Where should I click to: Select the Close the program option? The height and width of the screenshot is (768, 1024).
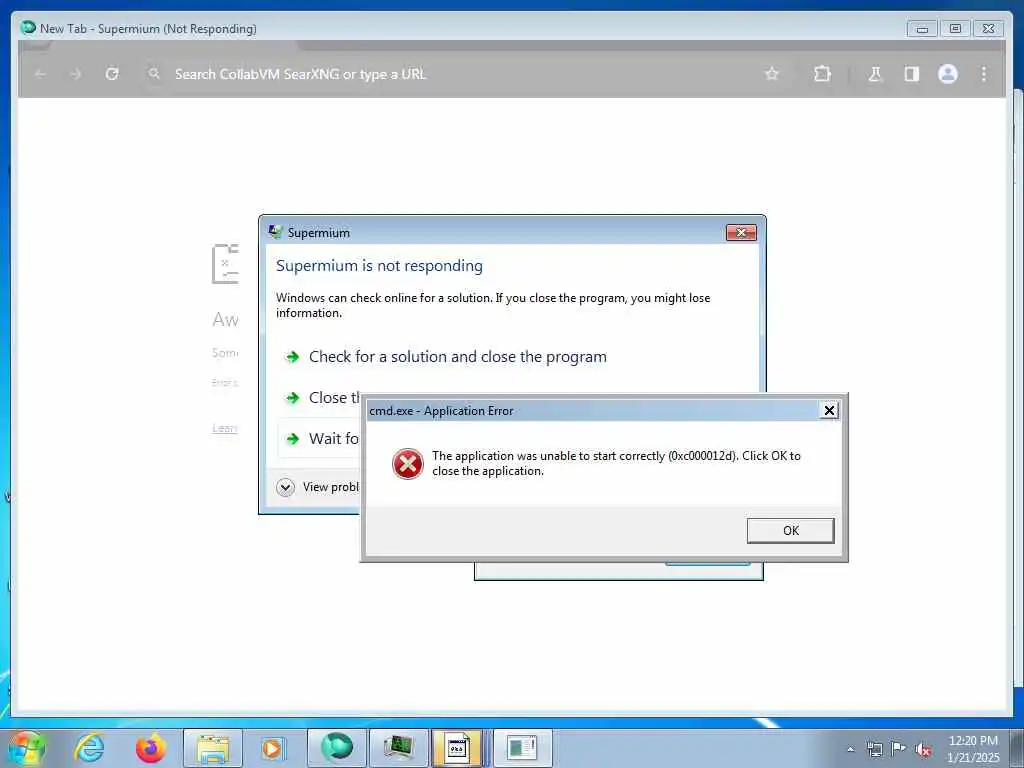tap(321, 398)
